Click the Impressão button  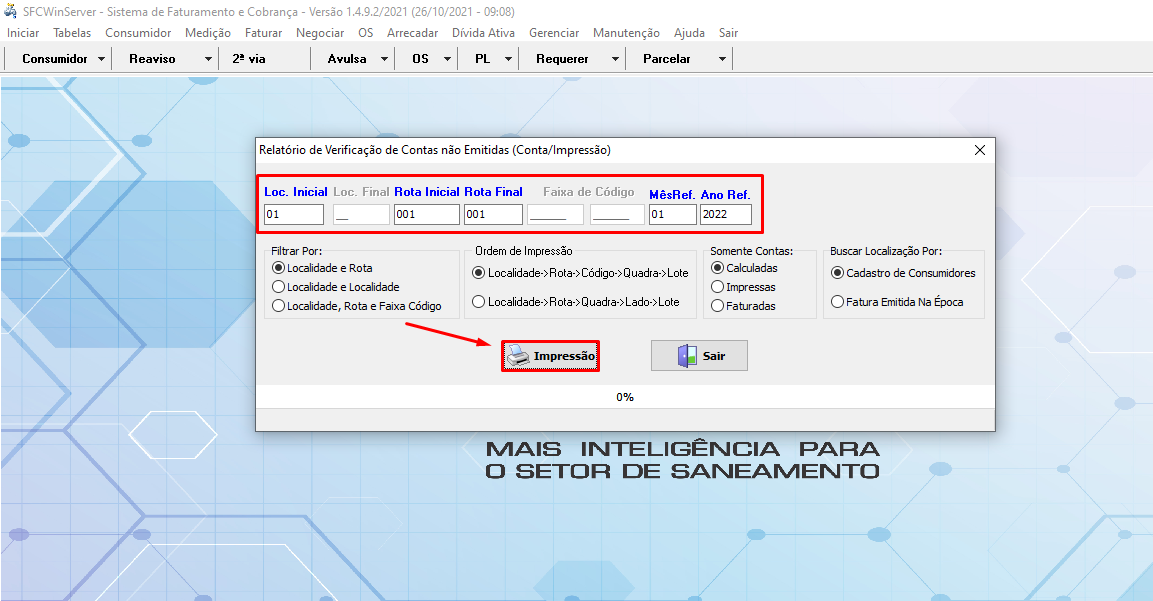click(550, 355)
